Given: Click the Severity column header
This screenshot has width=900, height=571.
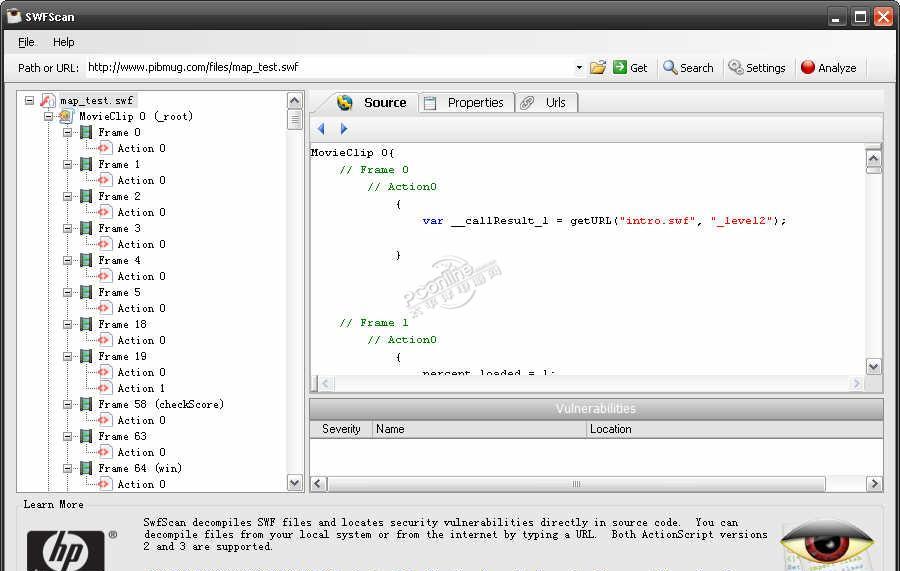Looking at the screenshot, I should [341, 429].
